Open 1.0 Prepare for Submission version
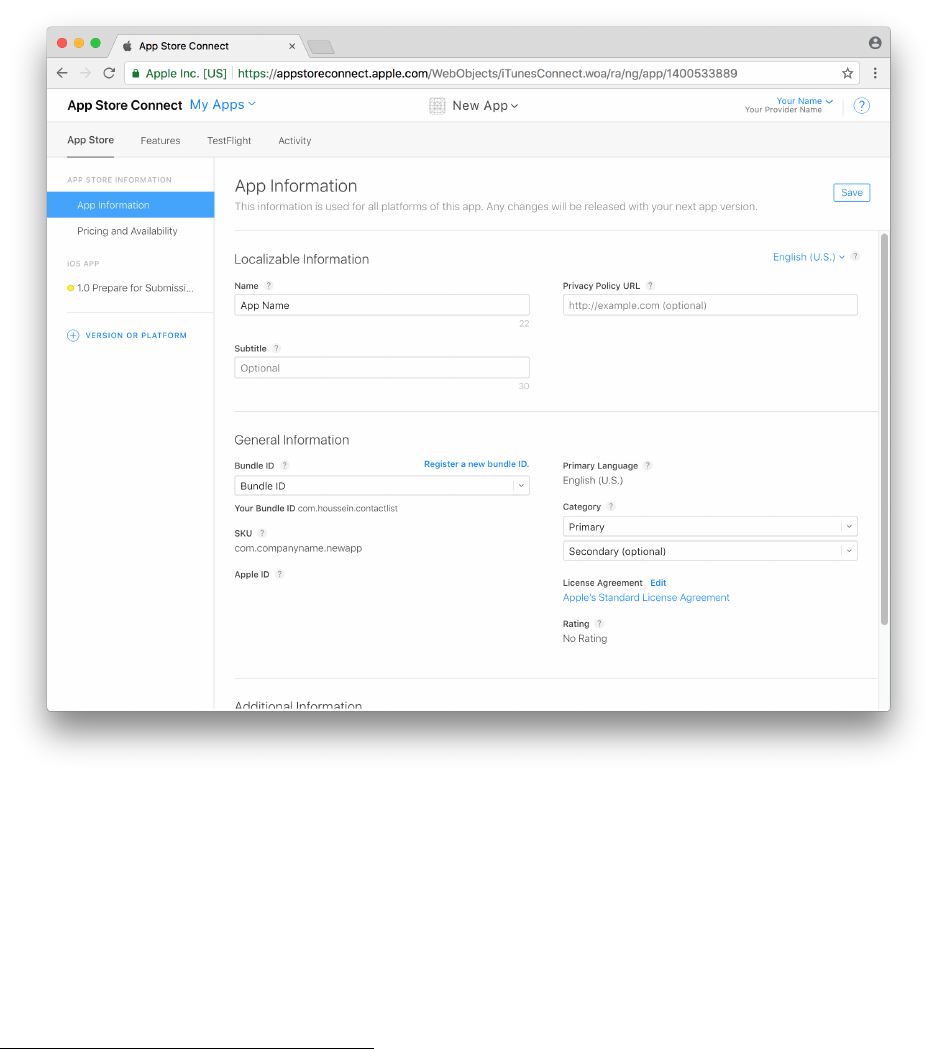This screenshot has height=1049, width=937. pyautogui.click(x=135, y=288)
